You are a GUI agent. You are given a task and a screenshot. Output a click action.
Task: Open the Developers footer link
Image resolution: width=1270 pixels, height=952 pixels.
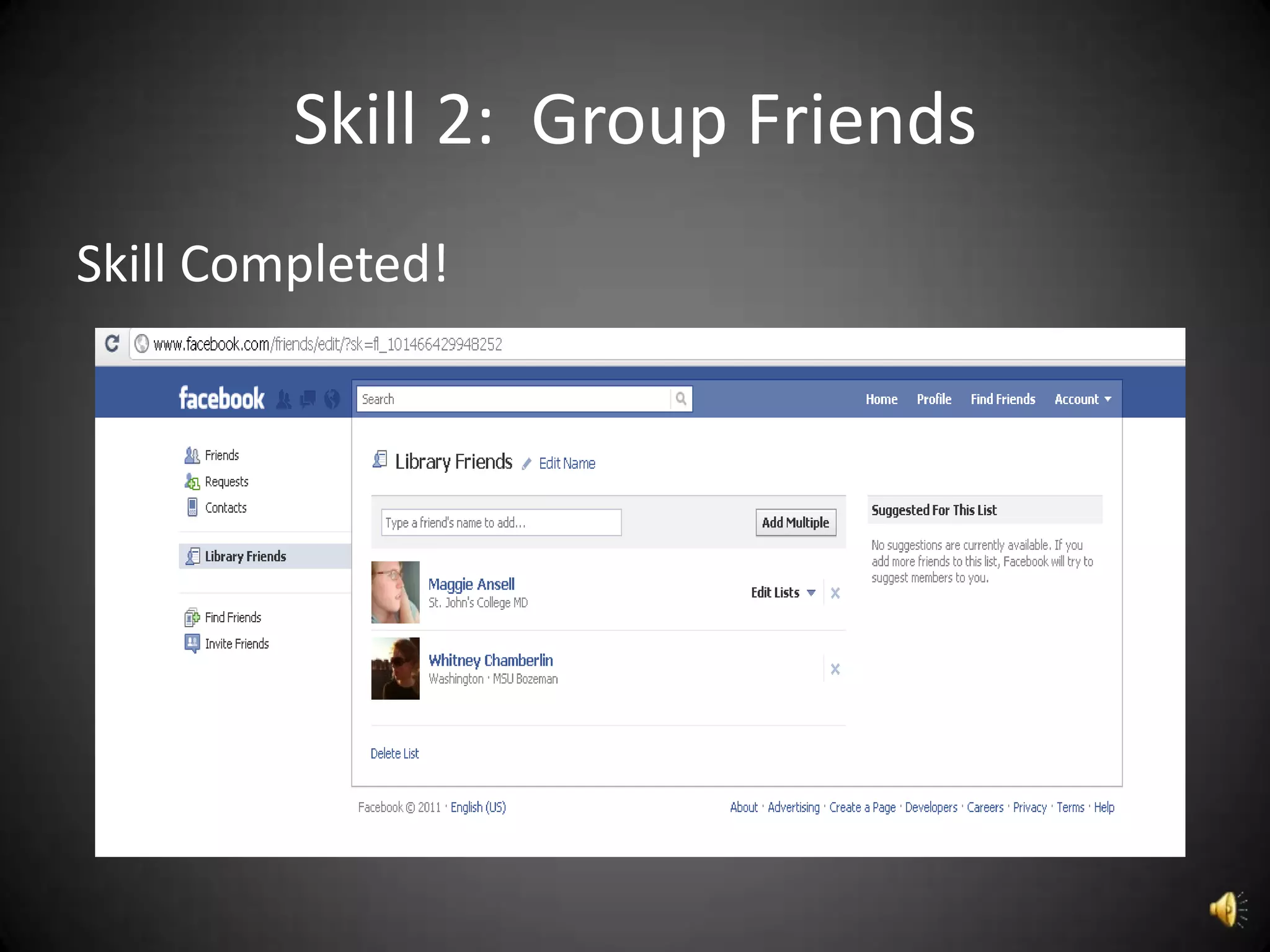[x=931, y=807]
